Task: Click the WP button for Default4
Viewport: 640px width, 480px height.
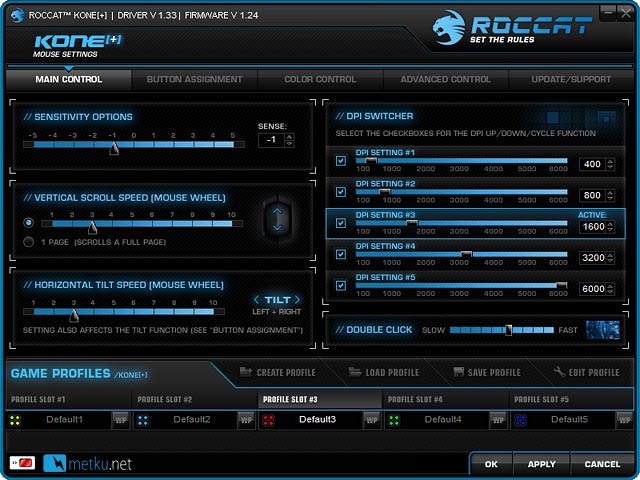Action: (x=498, y=420)
